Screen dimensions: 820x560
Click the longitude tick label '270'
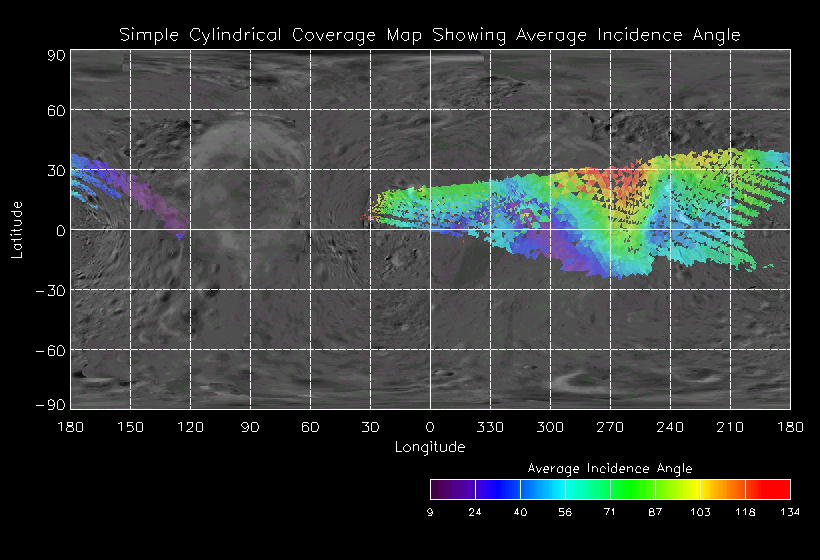click(610, 427)
